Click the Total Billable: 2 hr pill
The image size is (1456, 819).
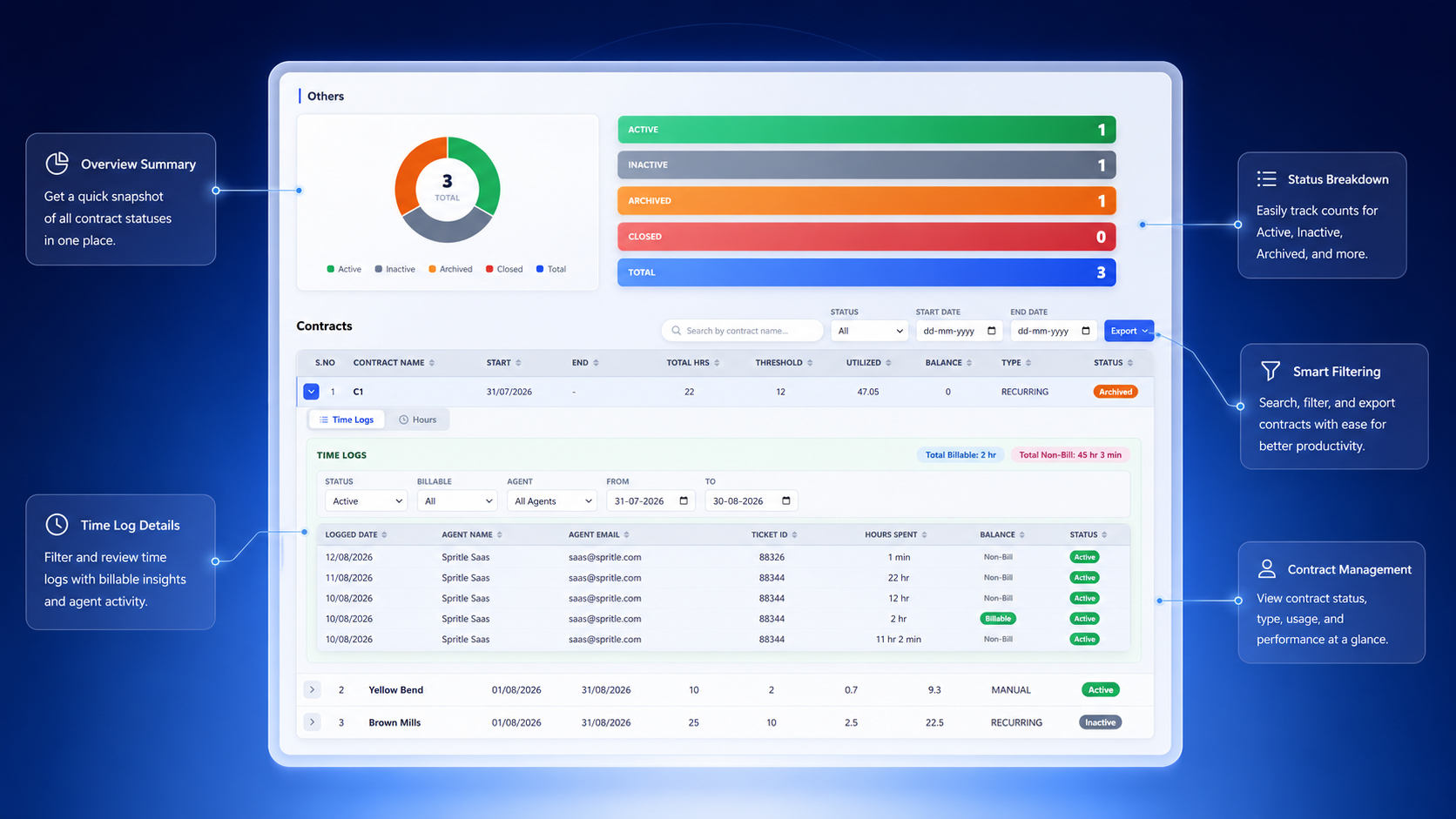point(961,454)
